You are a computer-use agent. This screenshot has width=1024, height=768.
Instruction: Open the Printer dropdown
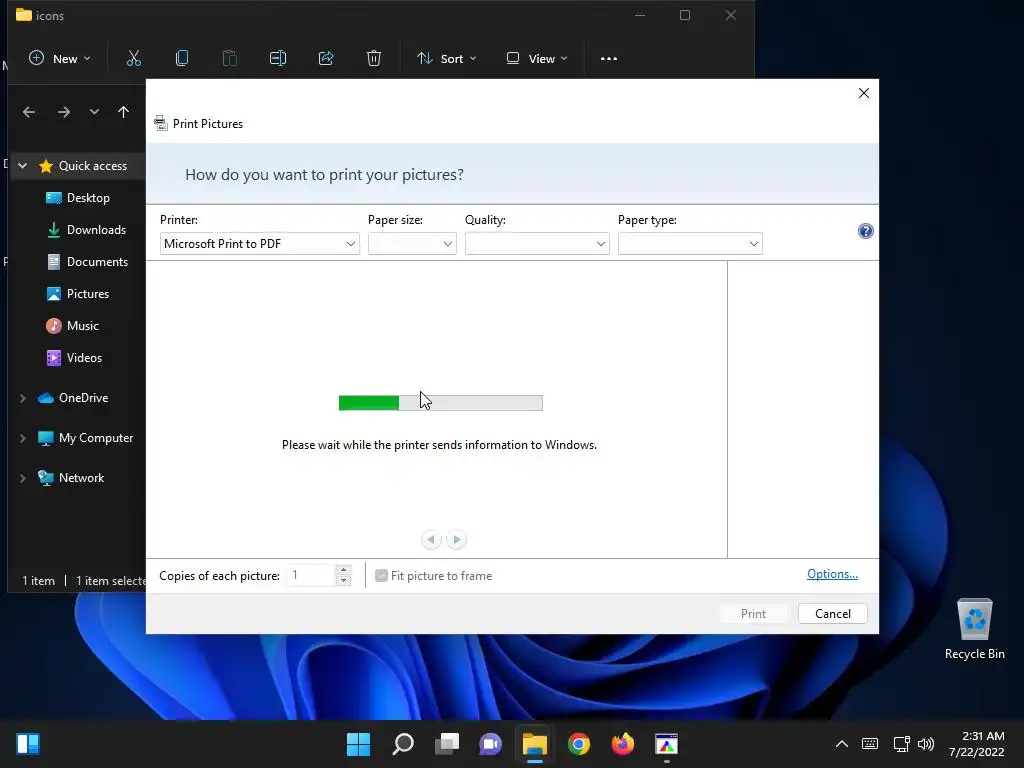(259, 244)
